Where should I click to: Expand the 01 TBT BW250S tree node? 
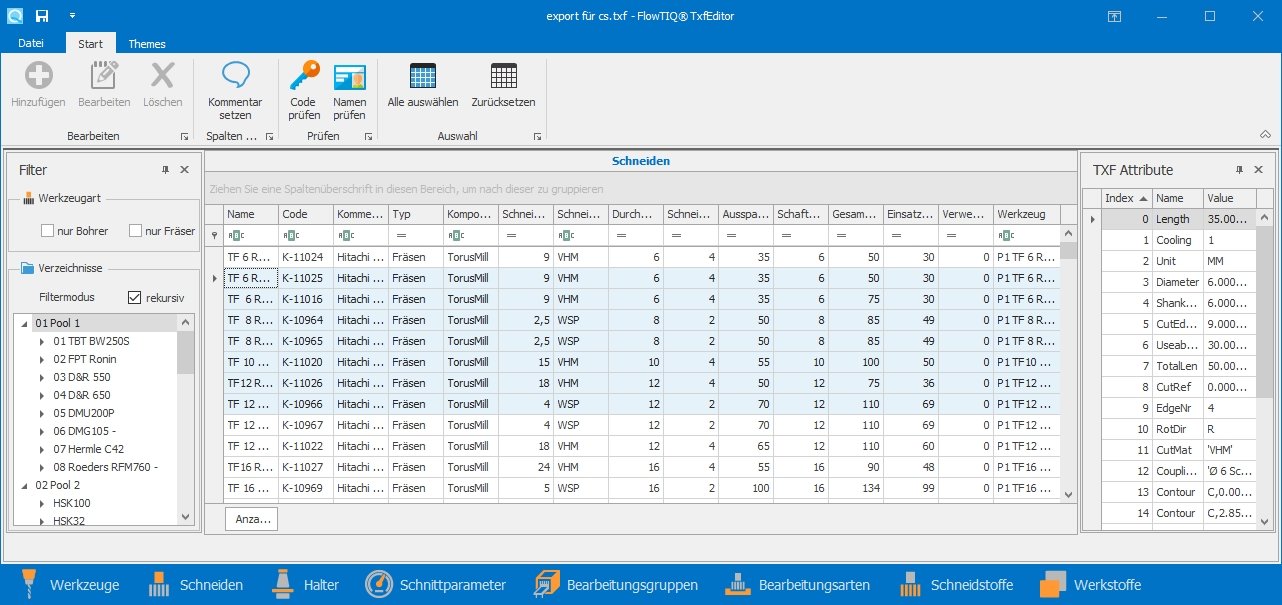click(42, 341)
